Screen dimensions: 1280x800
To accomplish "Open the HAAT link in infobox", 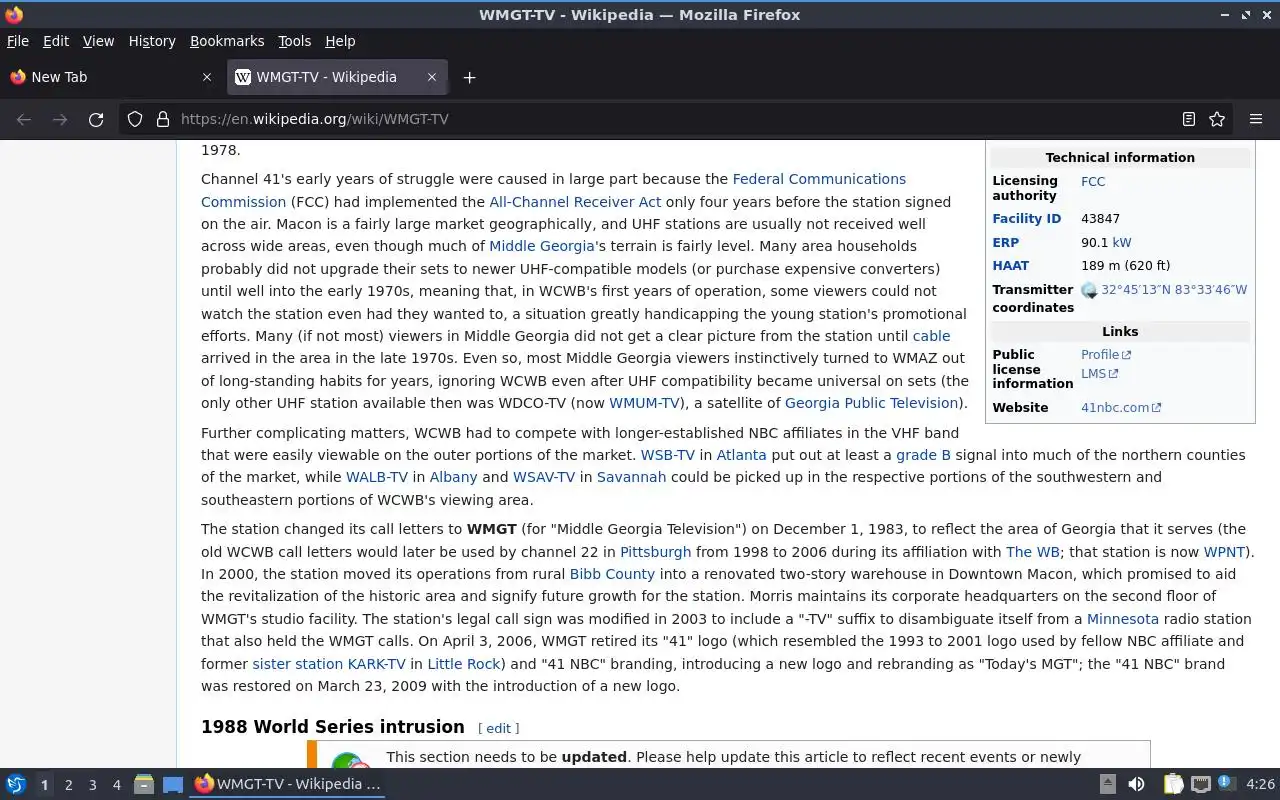I will [x=1010, y=266].
